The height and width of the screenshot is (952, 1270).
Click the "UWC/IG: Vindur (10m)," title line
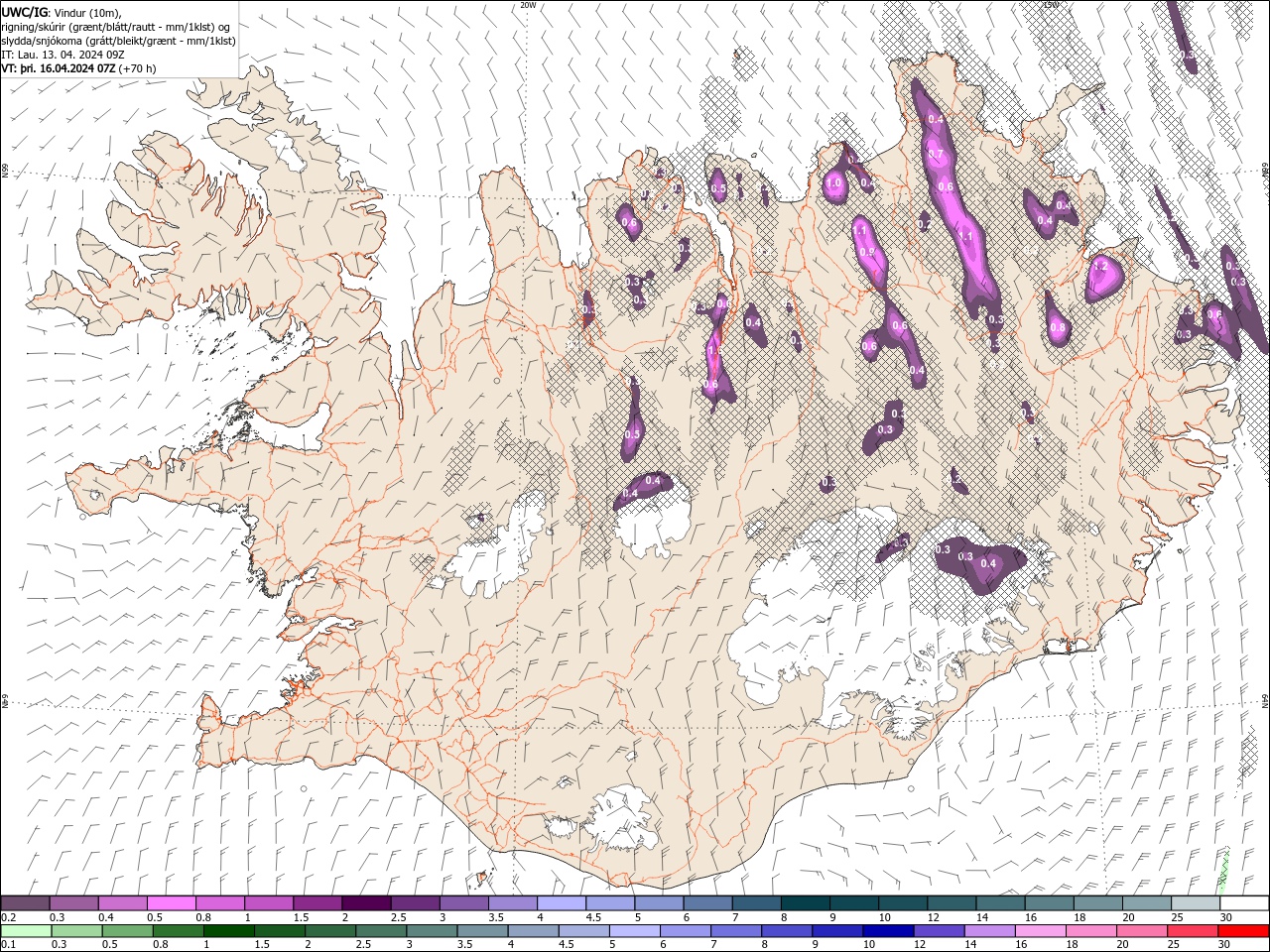pos(61,12)
